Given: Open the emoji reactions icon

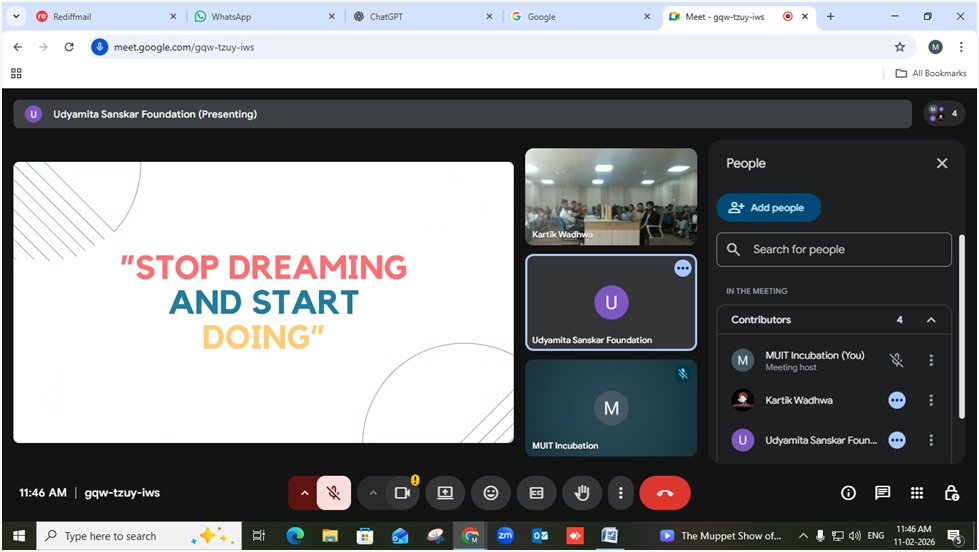Looking at the screenshot, I should coord(490,493).
